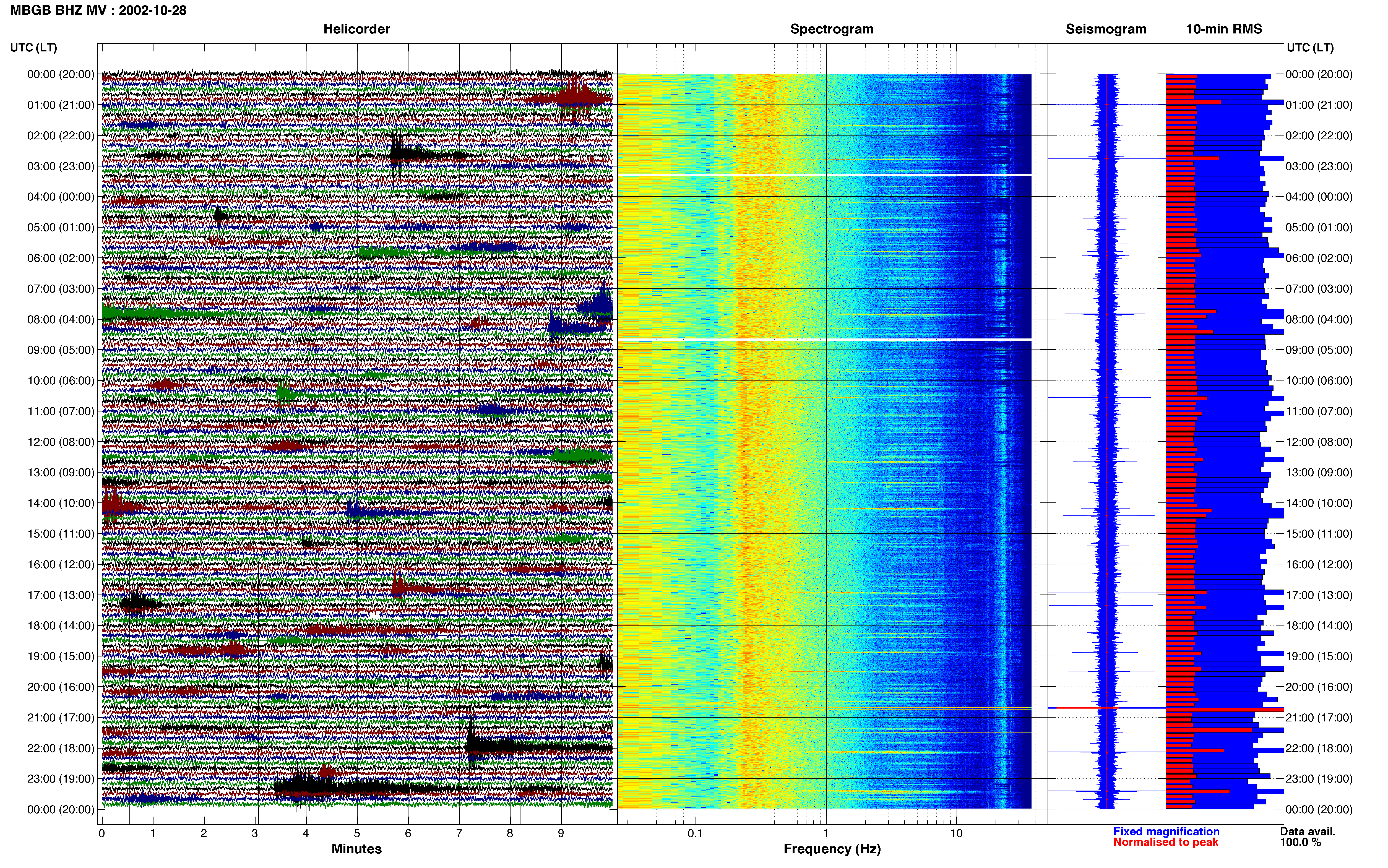1388x868 pixels.
Task: Click 12:00 (08:00) label on Helicorder axis
Action: click(x=60, y=442)
